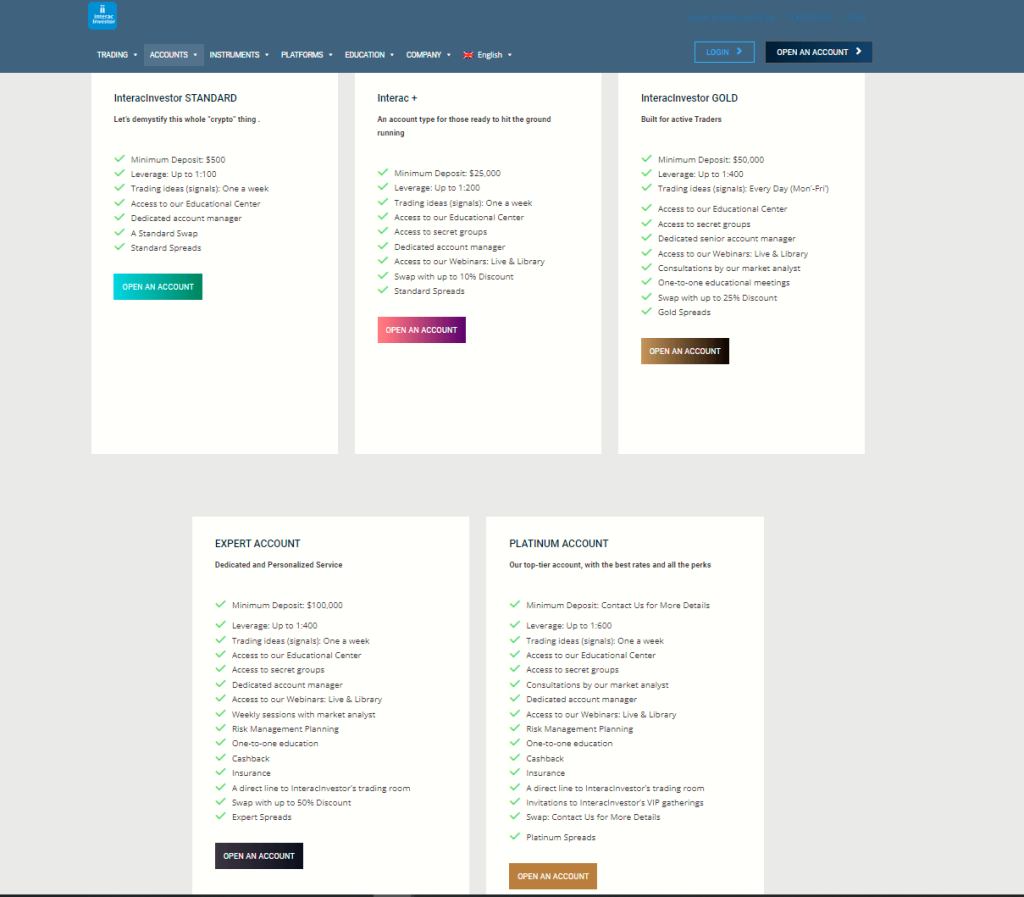Image resolution: width=1024 pixels, height=897 pixels.
Task: Click checkmark beside Minimum Deposit: $100,000
Action: 220,605
